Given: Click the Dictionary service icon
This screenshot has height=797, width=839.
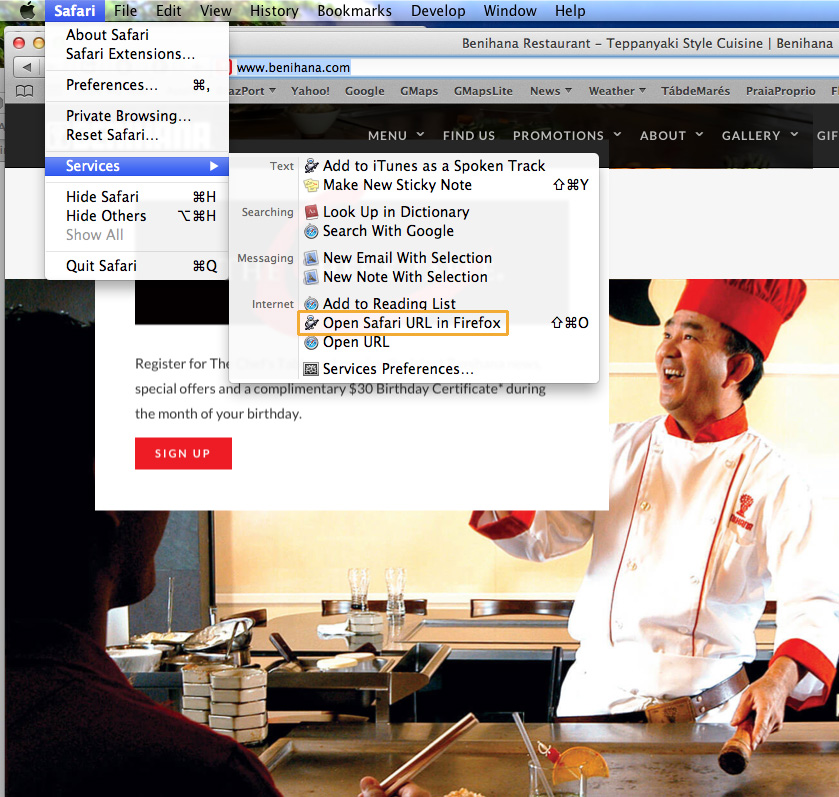Looking at the screenshot, I should (311, 212).
